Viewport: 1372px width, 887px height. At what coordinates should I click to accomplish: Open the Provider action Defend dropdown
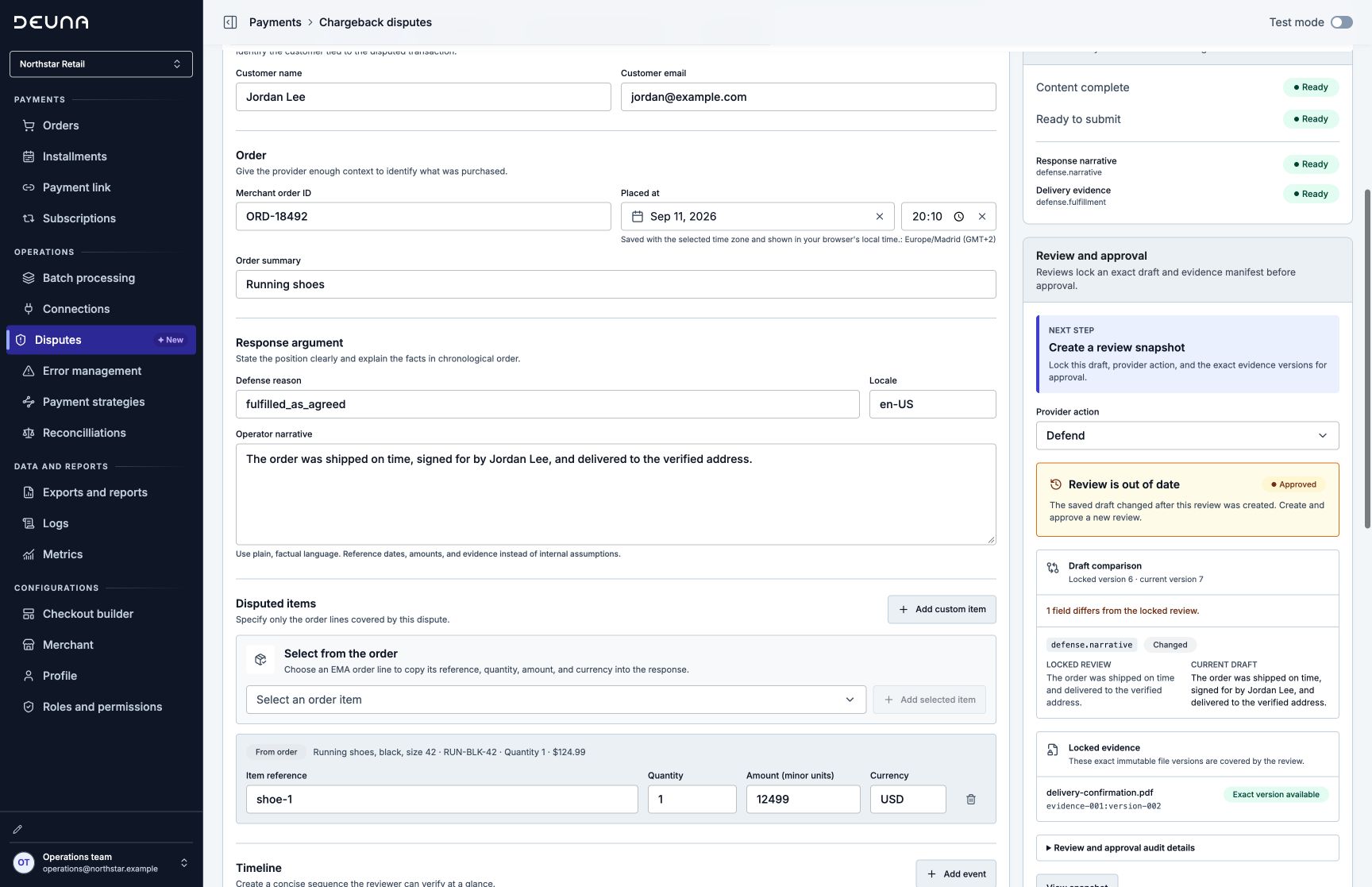pyautogui.click(x=1187, y=436)
